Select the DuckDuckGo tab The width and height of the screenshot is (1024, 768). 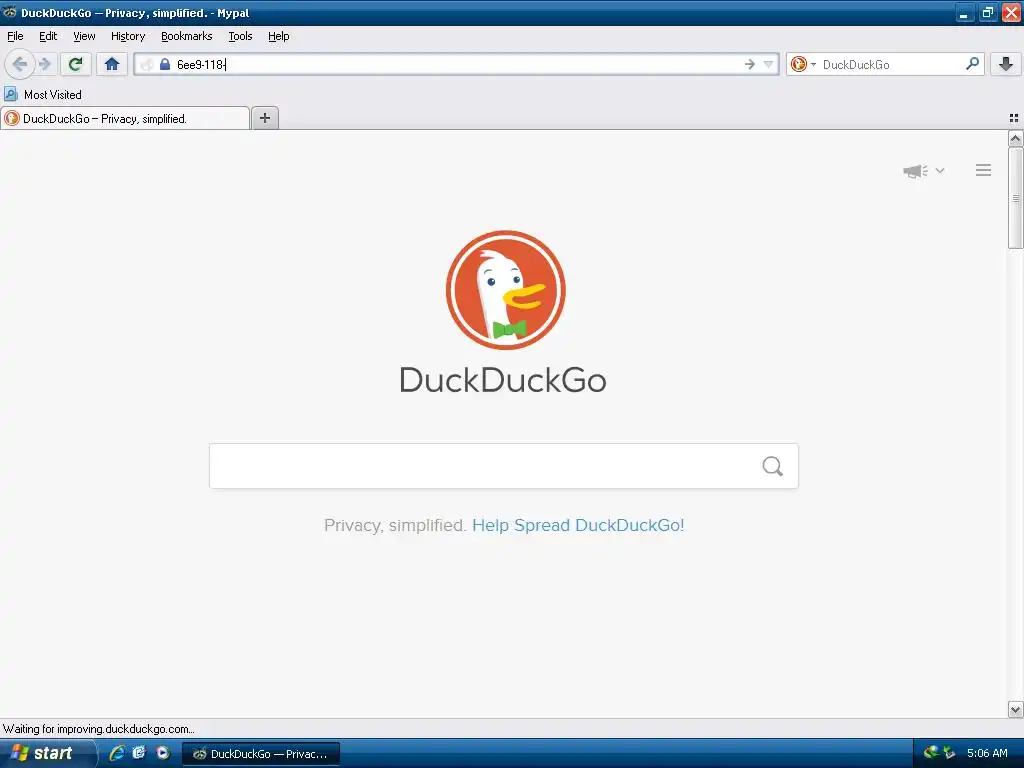pyautogui.click(x=125, y=118)
